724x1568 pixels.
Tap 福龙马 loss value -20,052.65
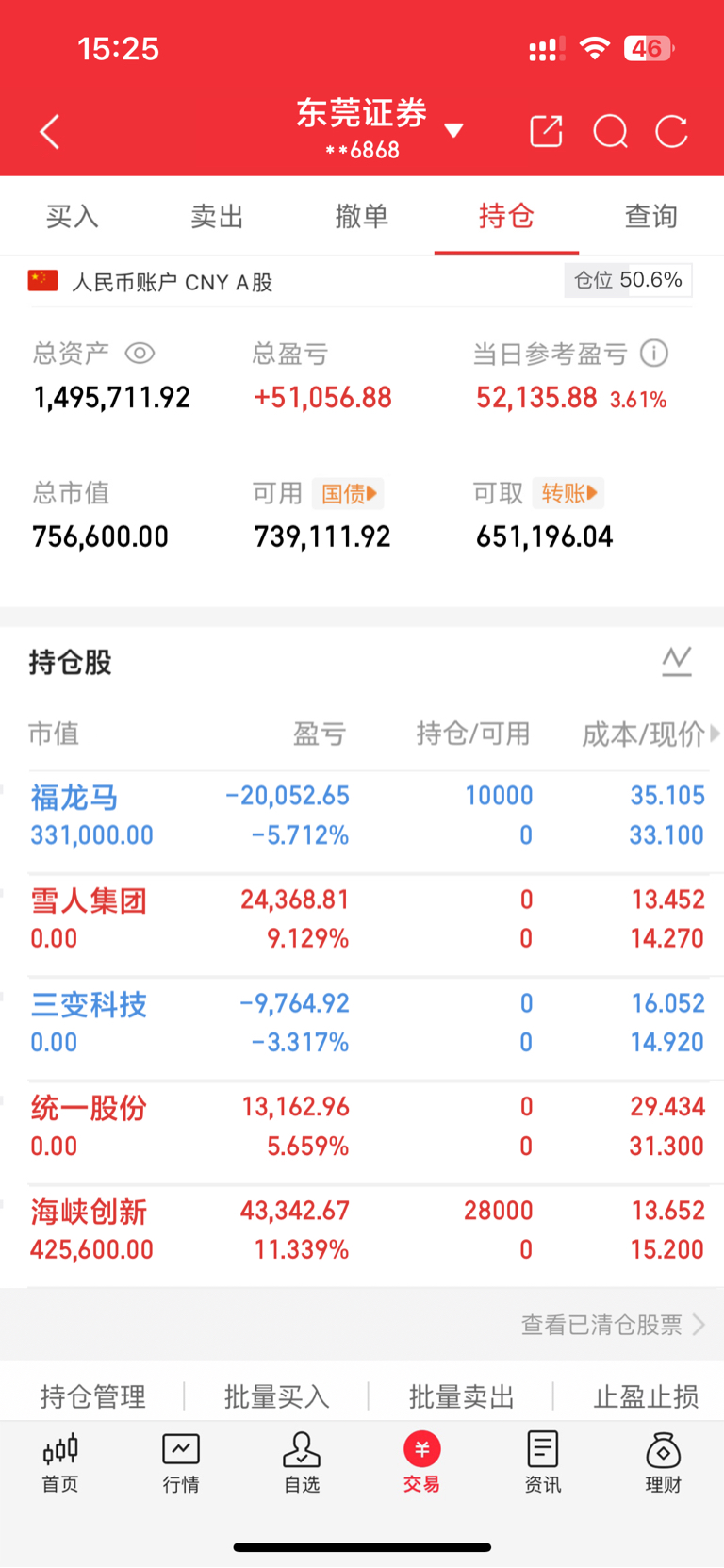tap(288, 796)
